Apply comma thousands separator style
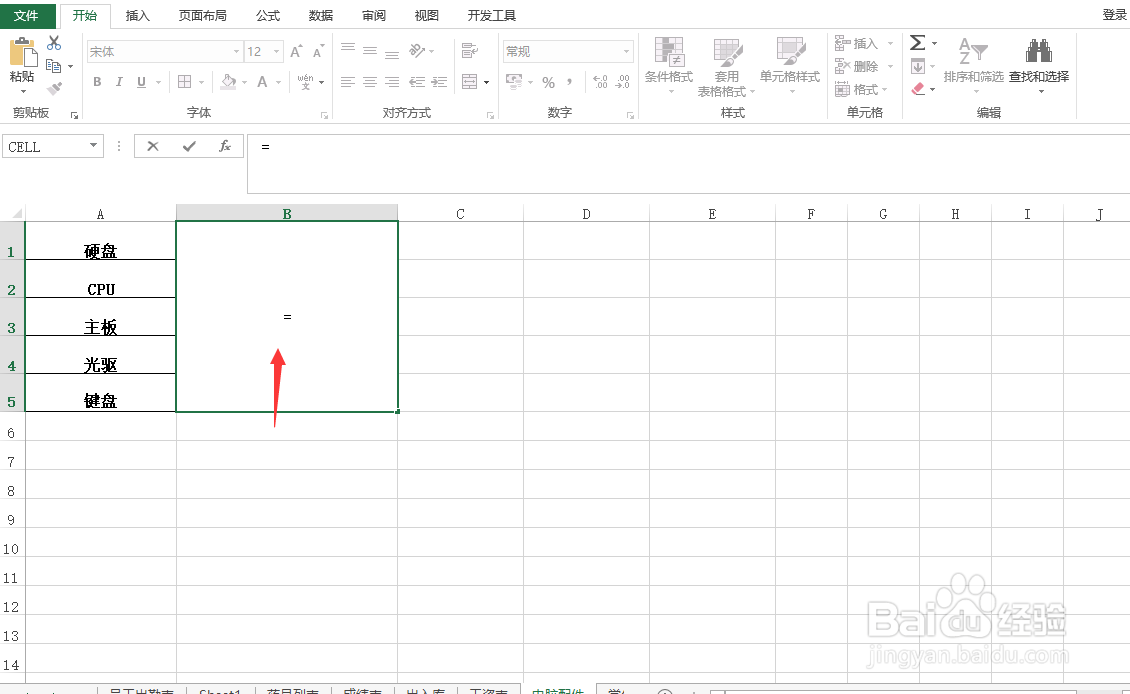The height and width of the screenshot is (694, 1130). (569, 82)
